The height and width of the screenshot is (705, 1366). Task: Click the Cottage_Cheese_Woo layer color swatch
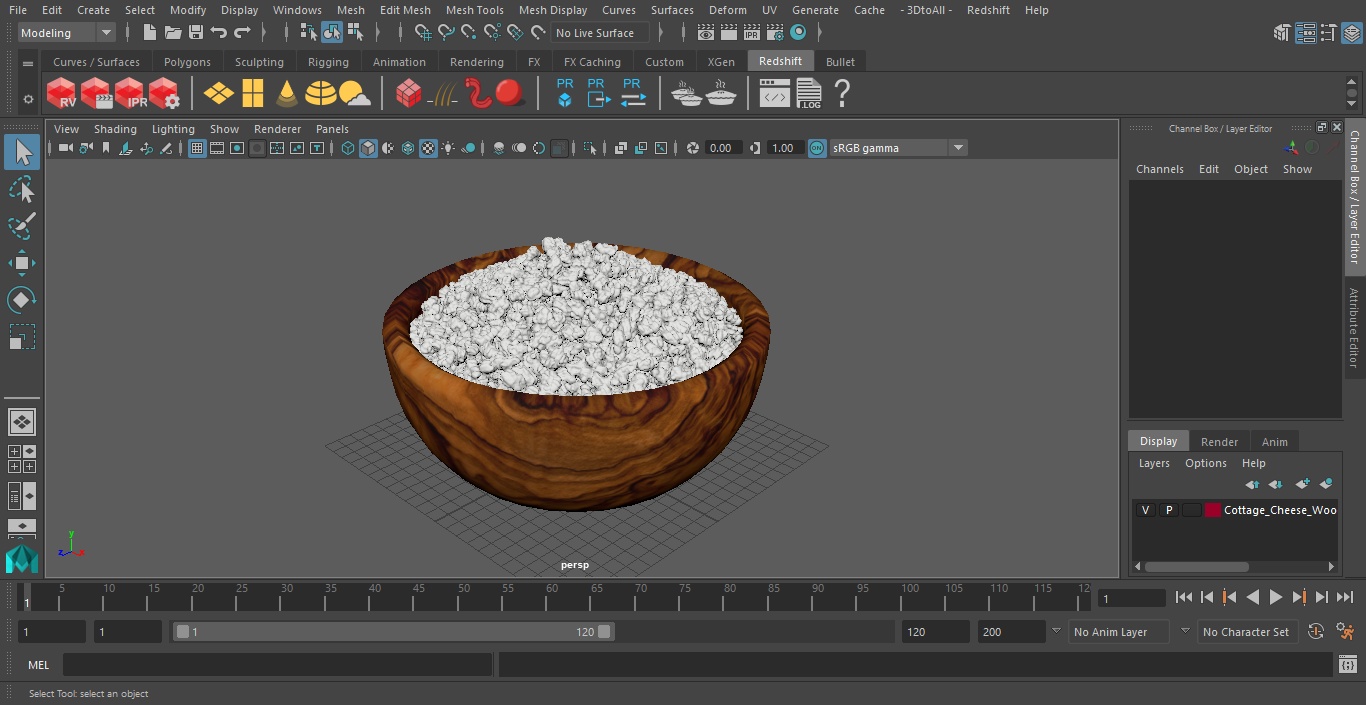pyautogui.click(x=1213, y=510)
